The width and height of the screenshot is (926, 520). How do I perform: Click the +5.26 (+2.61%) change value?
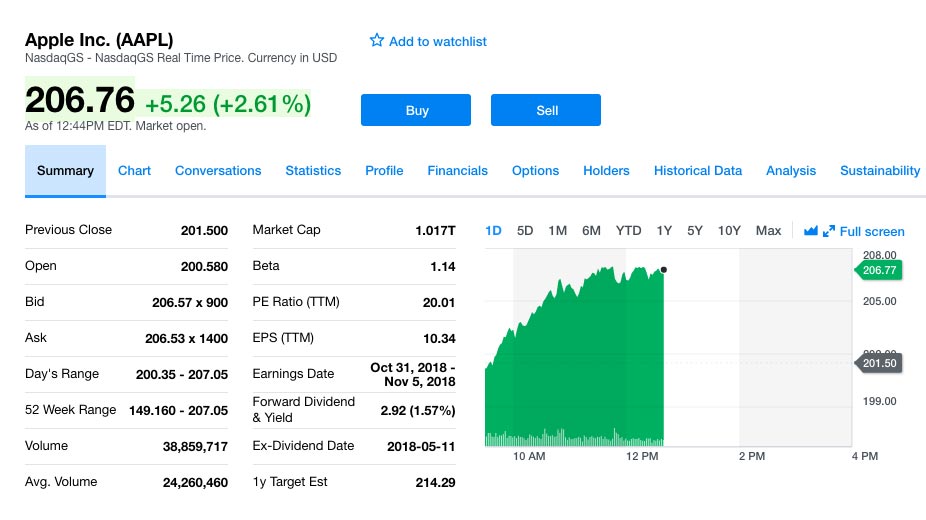point(228,104)
